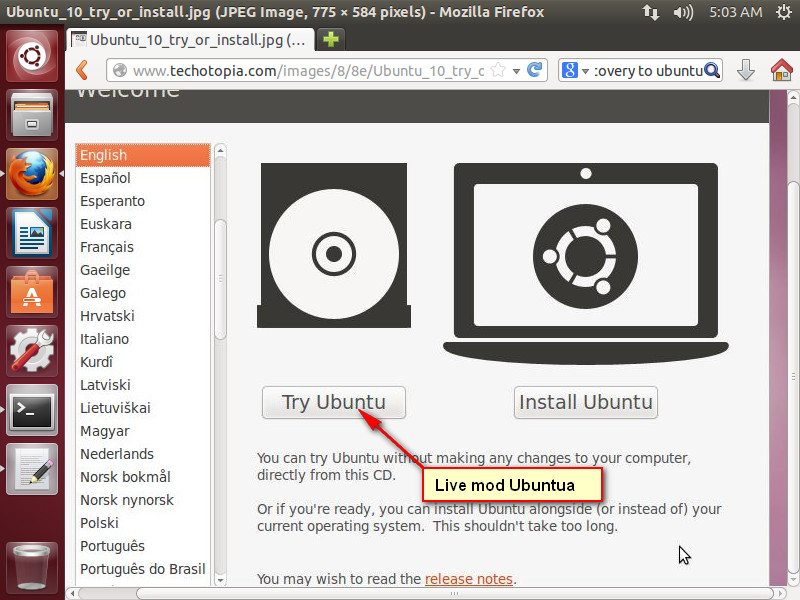Viewport: 800px width, 600px height.
Task: Click the horizontal scrollbar right arrow
Action: click(781, 593)
